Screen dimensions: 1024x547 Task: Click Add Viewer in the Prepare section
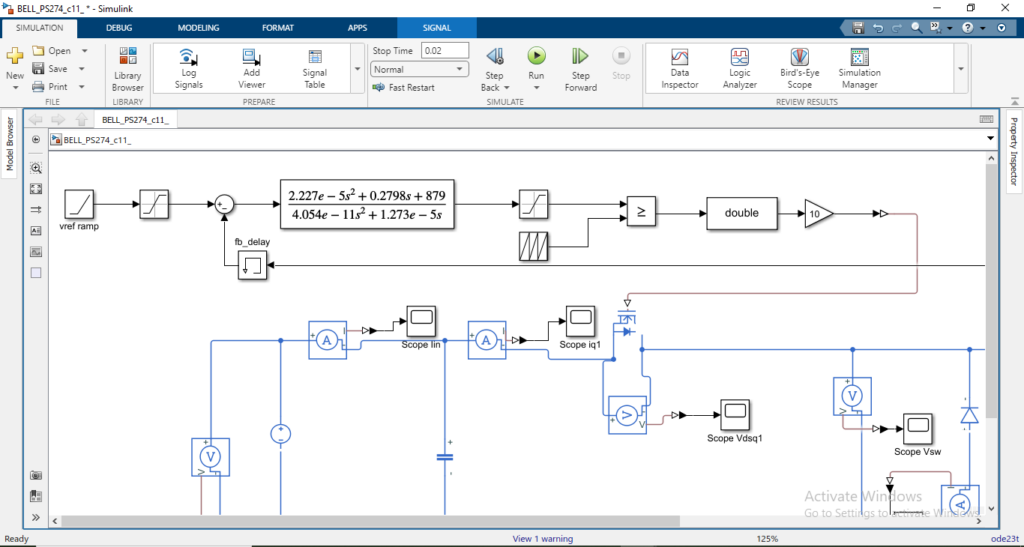click(x=251, y=69)
